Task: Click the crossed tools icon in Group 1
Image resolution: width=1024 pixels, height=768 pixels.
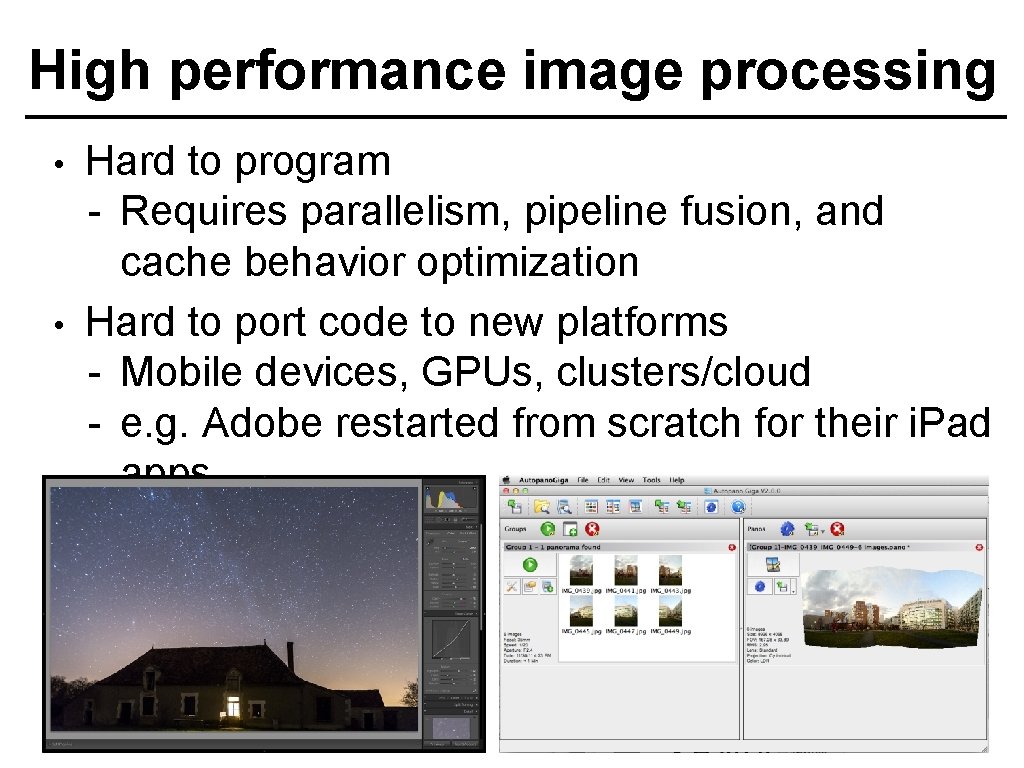Action: click(512, 586)
